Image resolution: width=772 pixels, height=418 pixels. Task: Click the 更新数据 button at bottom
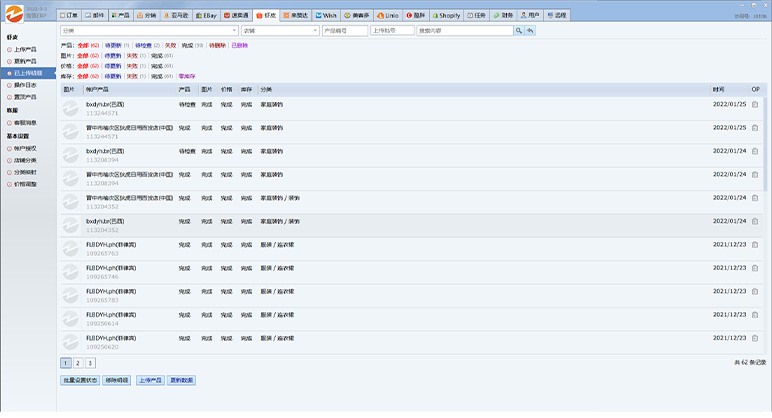pyautogui.click(x=181, y=381)
